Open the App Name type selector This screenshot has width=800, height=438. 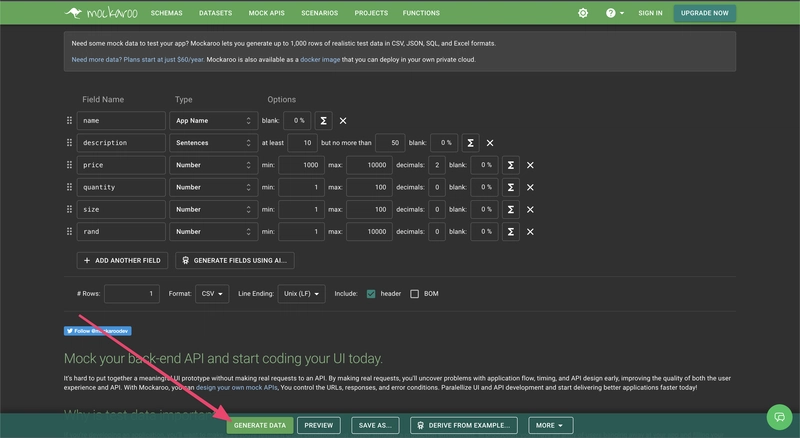click(x=213, y=121)
